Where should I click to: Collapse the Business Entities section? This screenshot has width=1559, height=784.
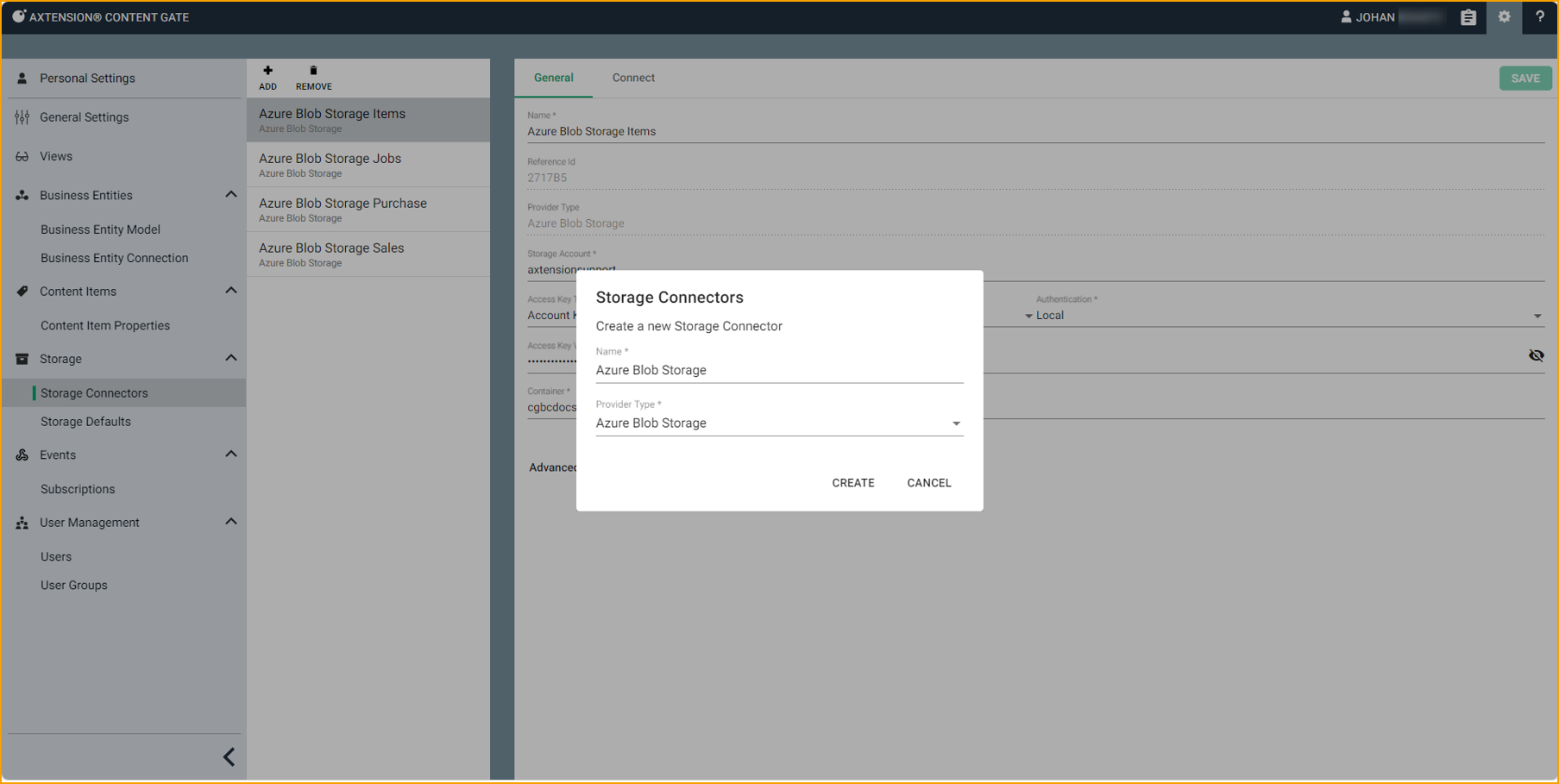point(231,195)
